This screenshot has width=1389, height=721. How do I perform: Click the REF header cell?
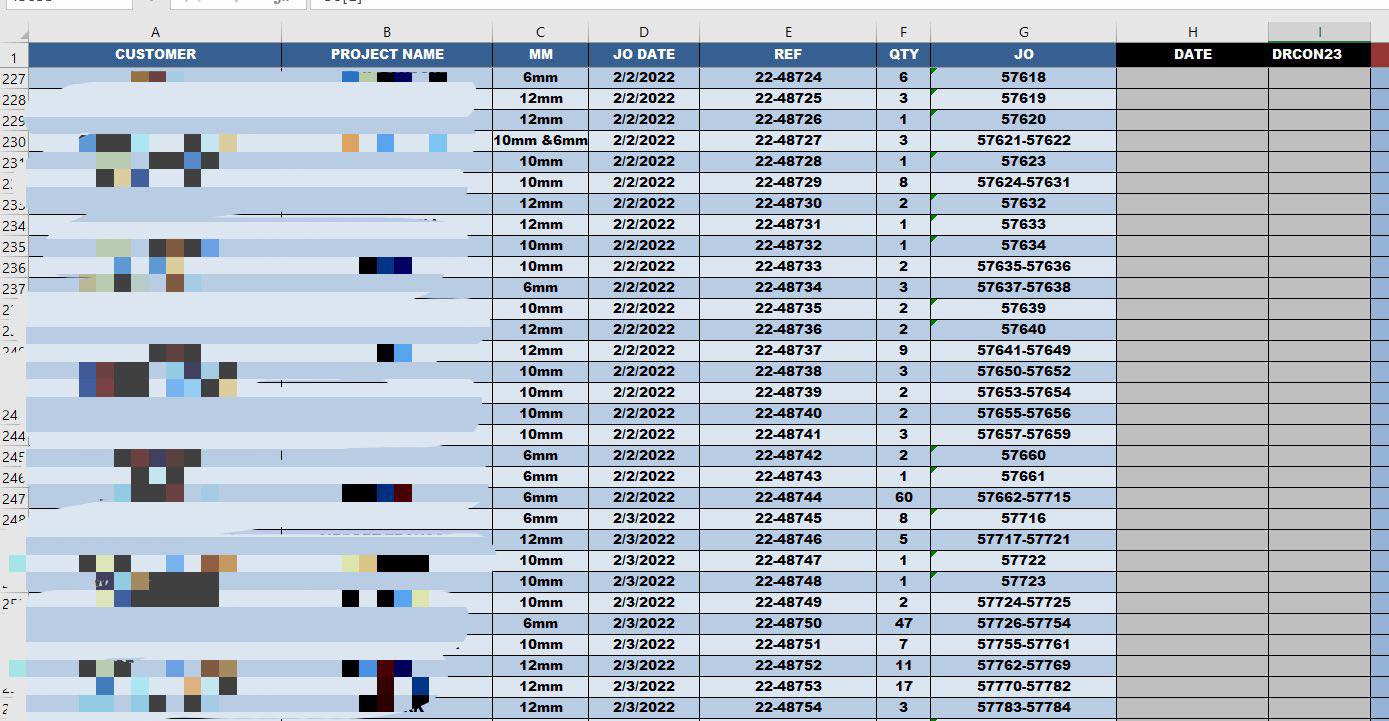point(788,54)
